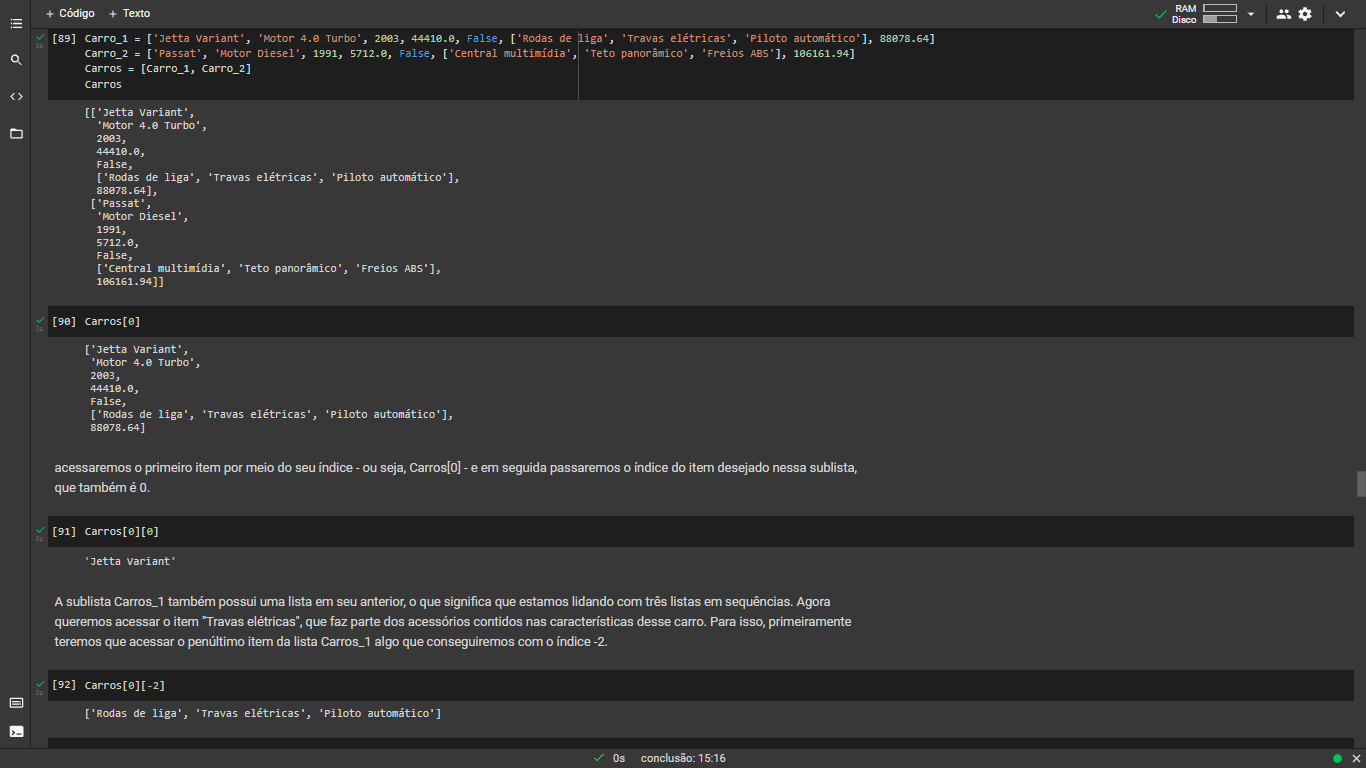Click the 'Jetta Variant' output of cell 91
This screenshot has height=768, width=1366.
click(130, 561)
